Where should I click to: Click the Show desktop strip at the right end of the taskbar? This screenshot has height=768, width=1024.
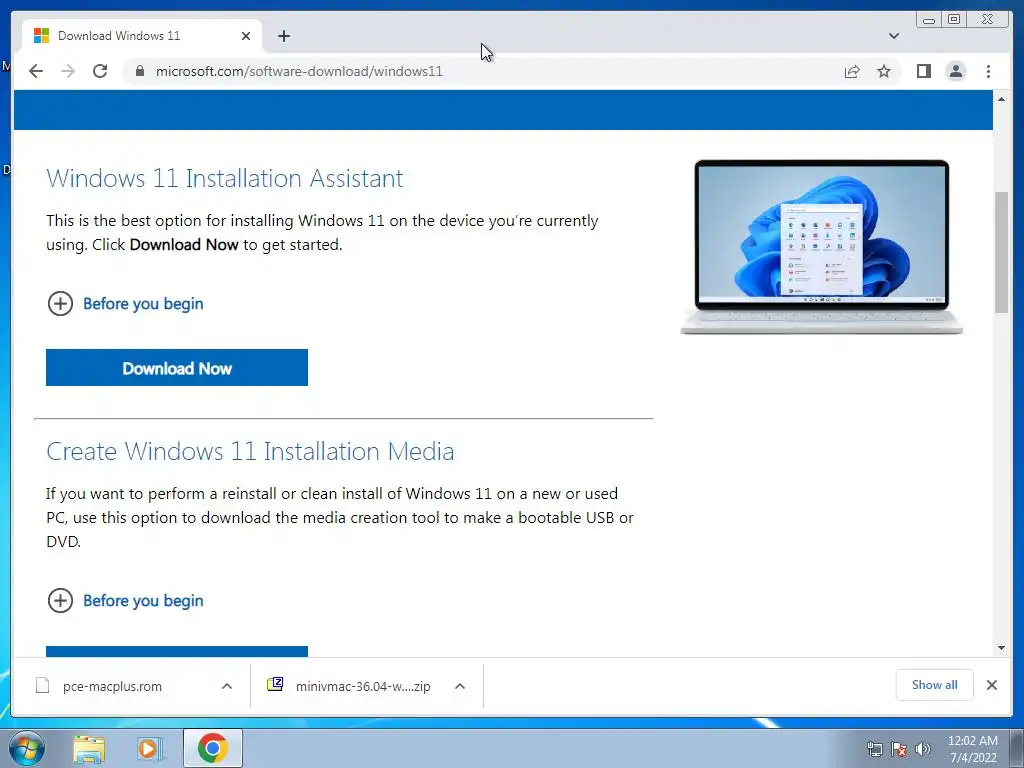coord(1017,749)
